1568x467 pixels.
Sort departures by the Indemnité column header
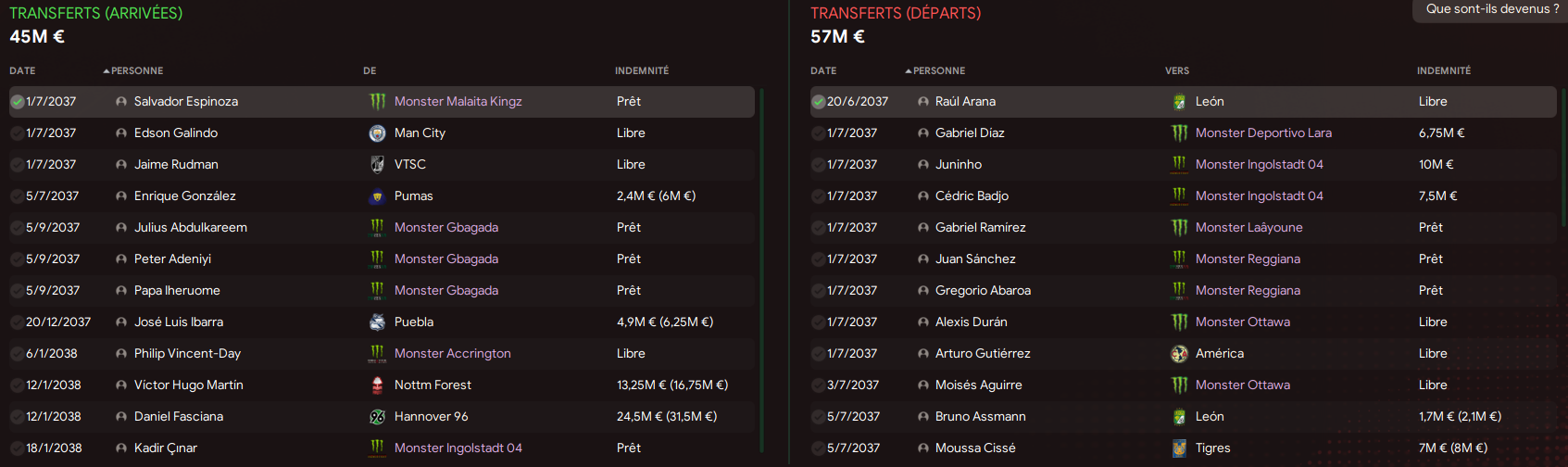[1443, 70]
